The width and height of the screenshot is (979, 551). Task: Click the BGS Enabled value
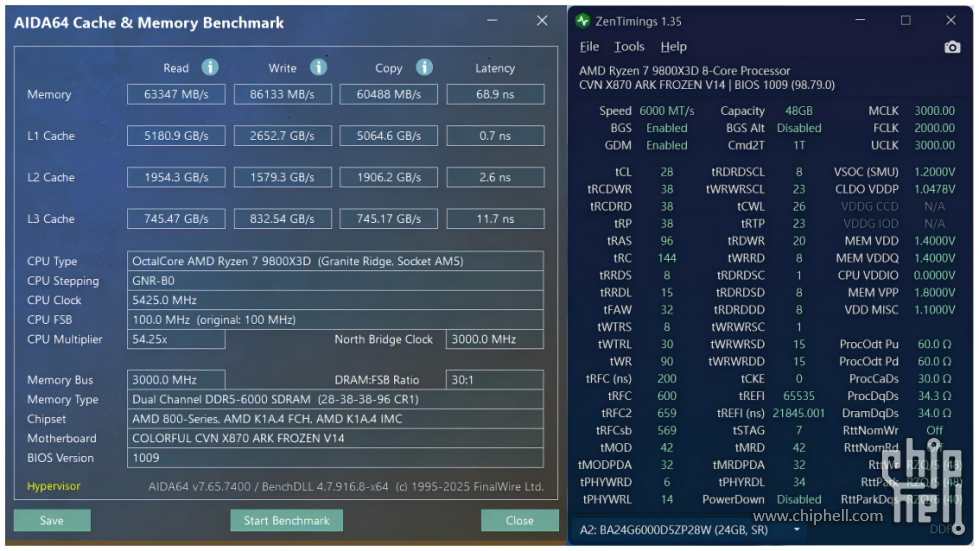click(666, 128)
